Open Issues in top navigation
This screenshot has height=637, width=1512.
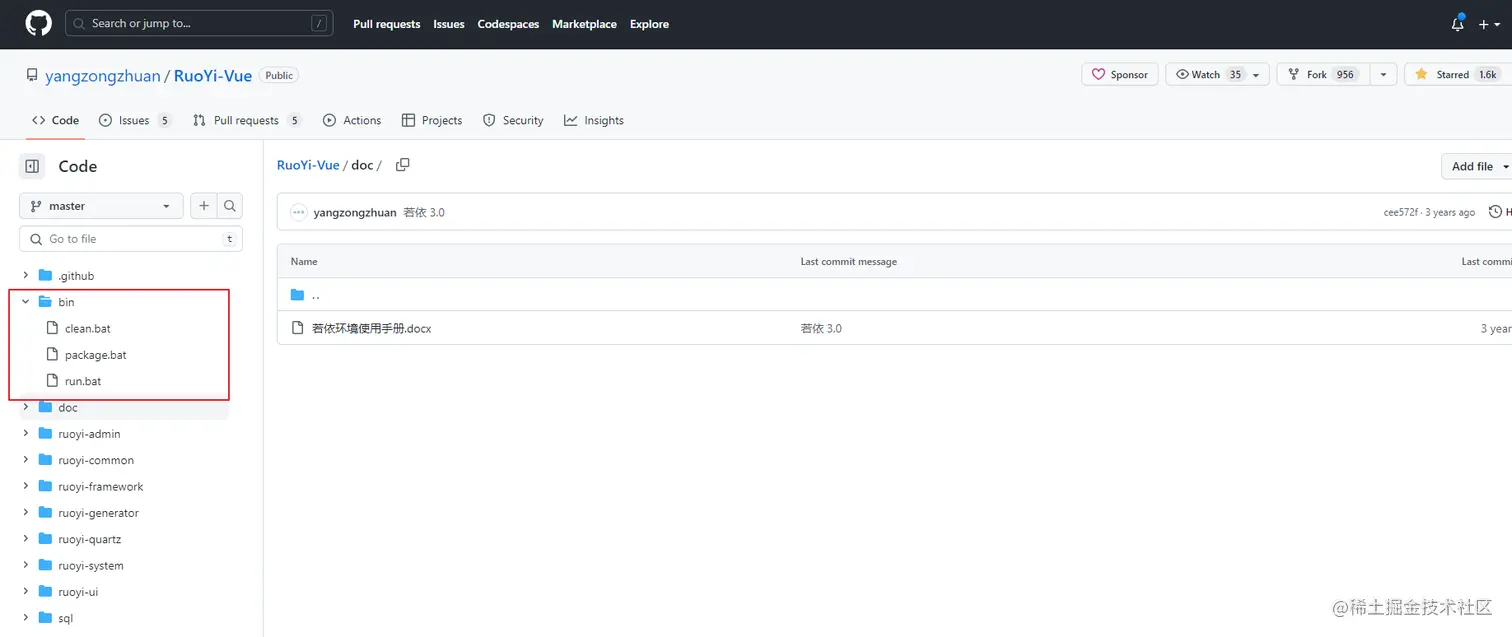coord(449,24)
